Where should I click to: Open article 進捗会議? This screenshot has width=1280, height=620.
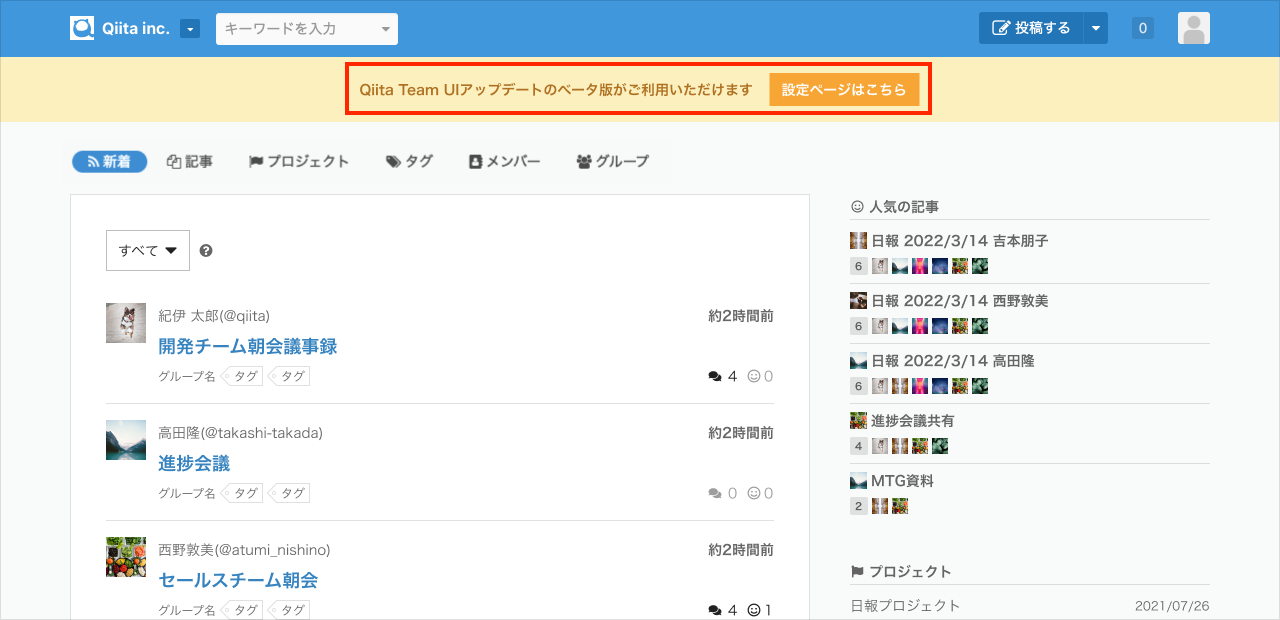coord(194,463)
